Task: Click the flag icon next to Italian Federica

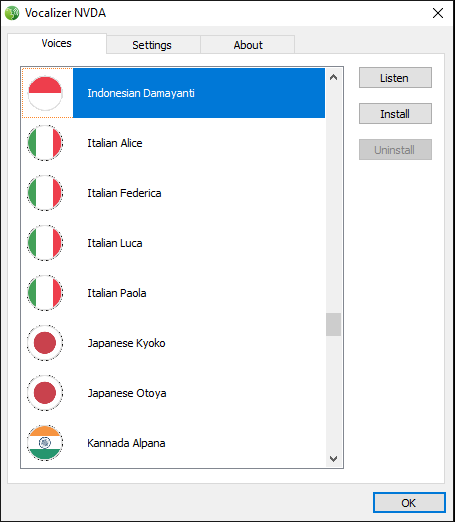Action: pyautogui.click(x=45, y=193)
